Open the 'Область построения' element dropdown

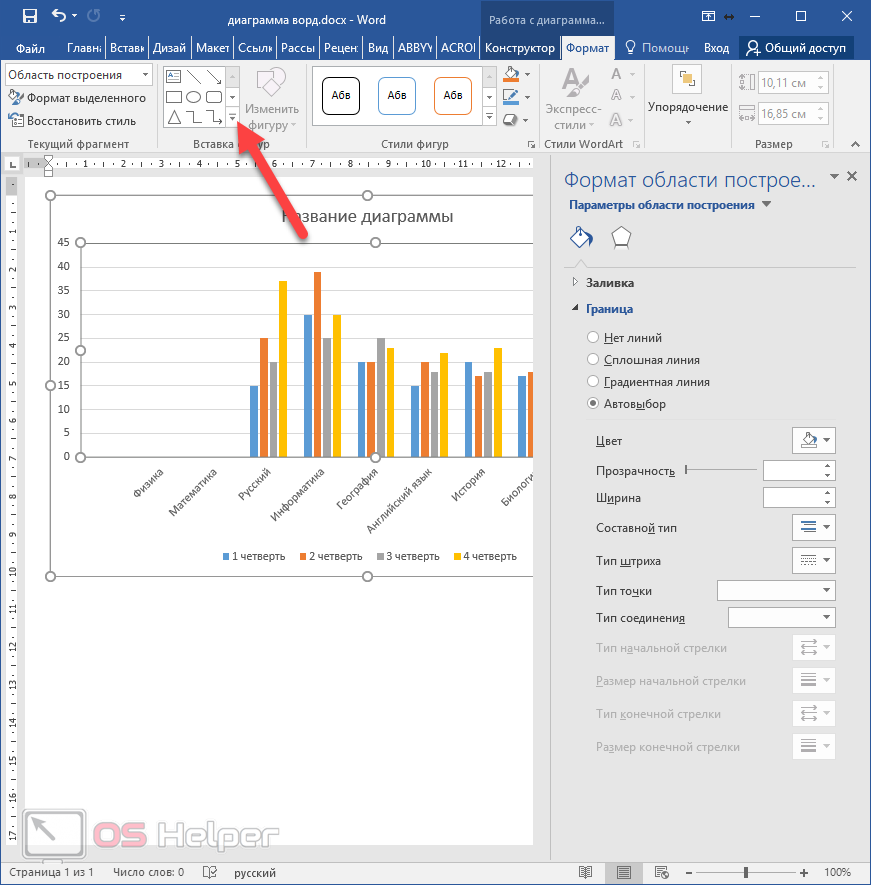pyautogui.click(x=146, y=75)
